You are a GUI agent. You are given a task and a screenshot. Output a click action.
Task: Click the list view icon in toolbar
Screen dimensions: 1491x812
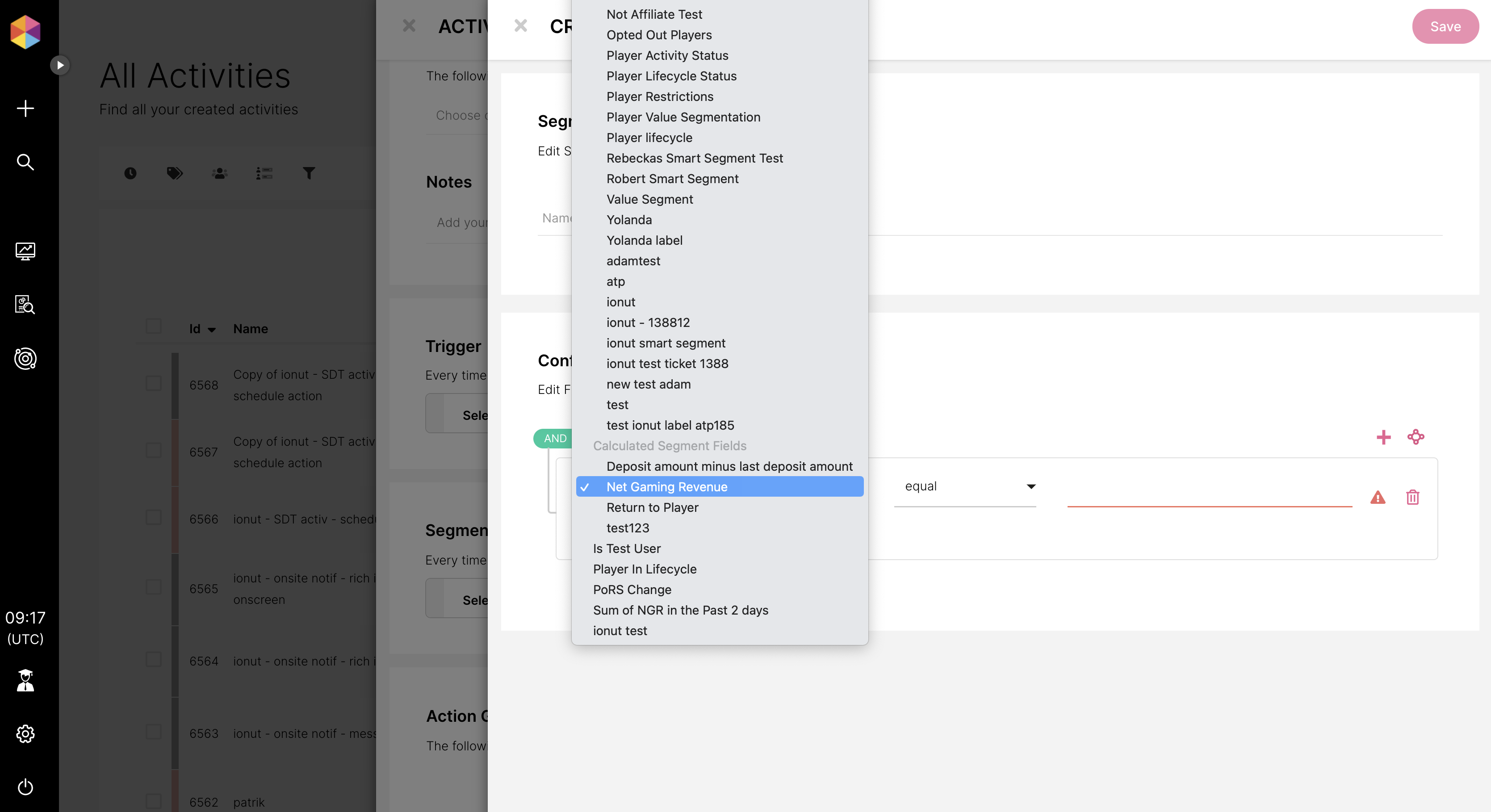tap(264, 173)
